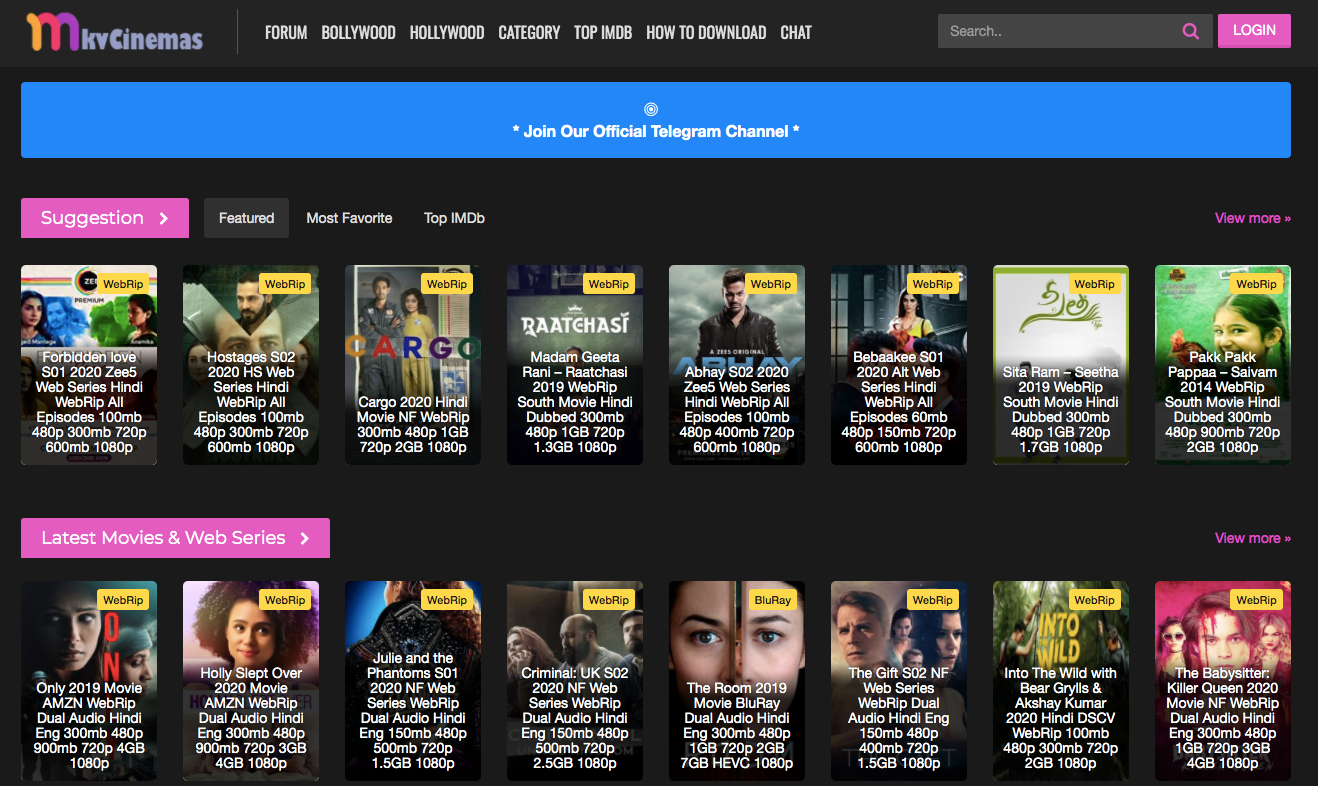Click WebRip badge on The Gift S02
This screenshot has width=1318, height=786.
pos(933,600)
